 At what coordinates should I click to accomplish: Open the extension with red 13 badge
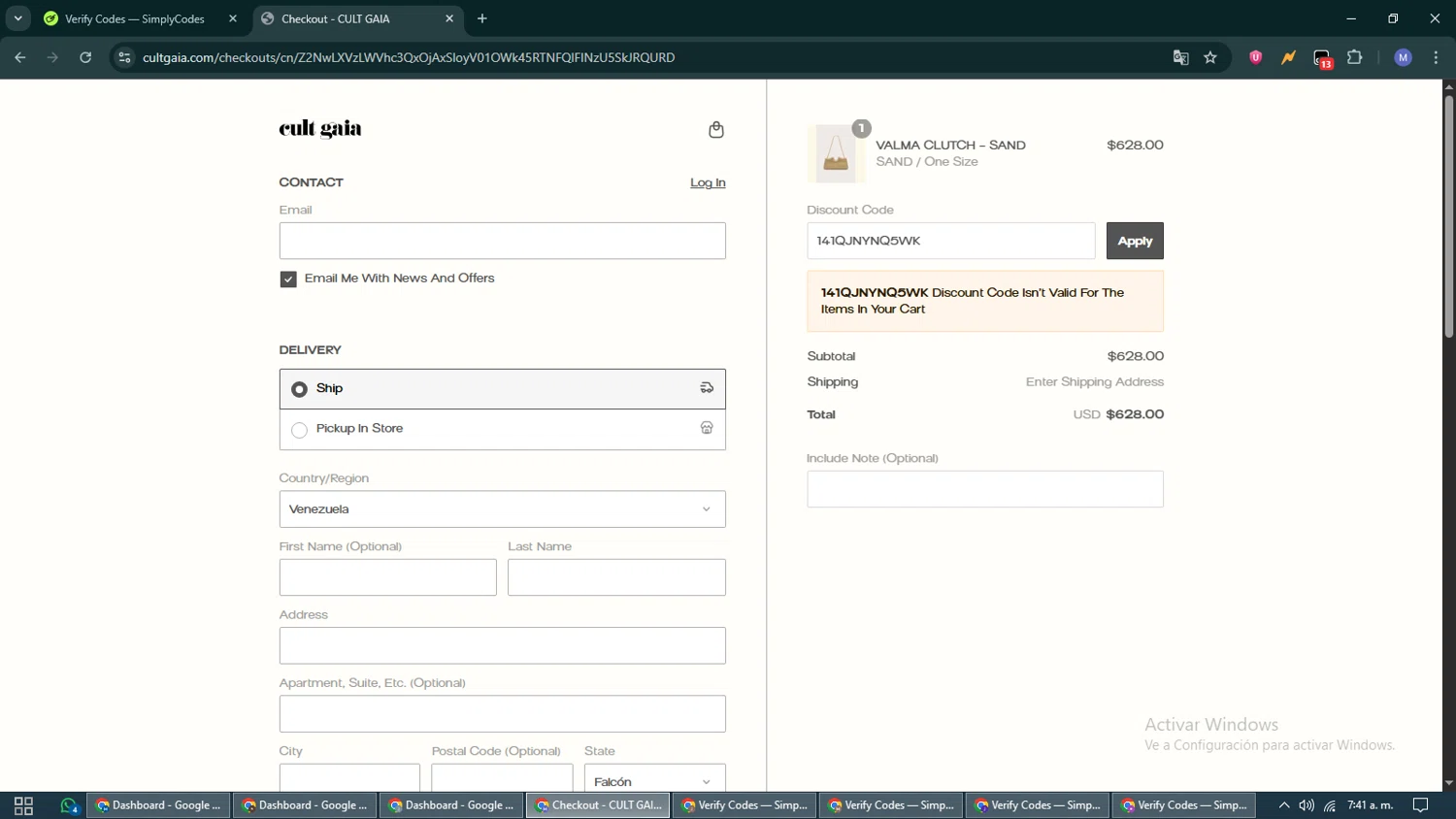(1322, 58)
